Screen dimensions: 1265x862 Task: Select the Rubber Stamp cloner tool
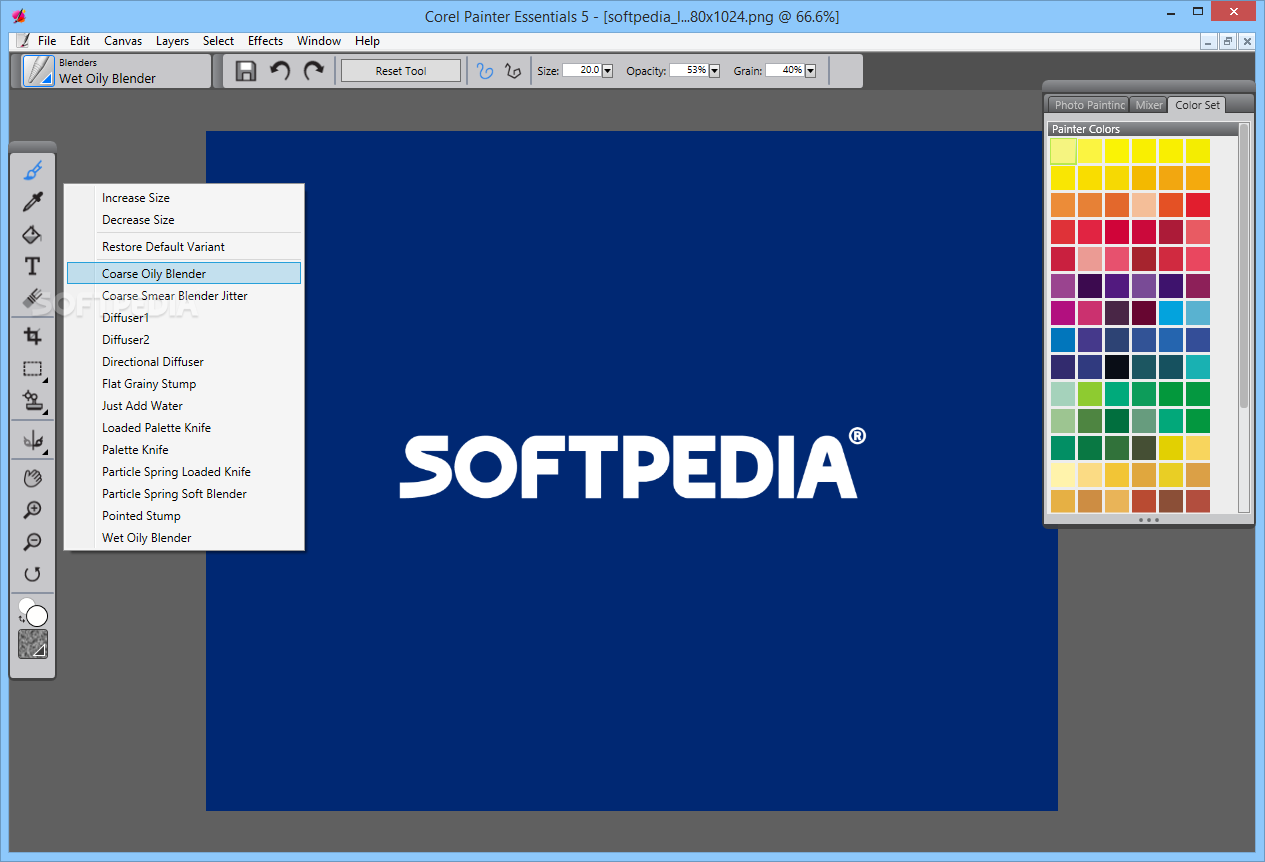pyautogui.click(x=32, y=401)
